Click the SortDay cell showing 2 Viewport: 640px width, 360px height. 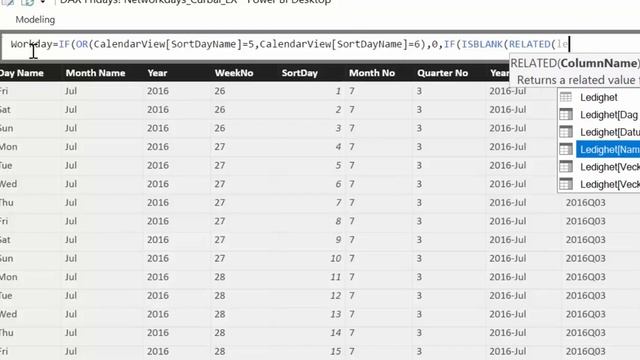(338, 110)
